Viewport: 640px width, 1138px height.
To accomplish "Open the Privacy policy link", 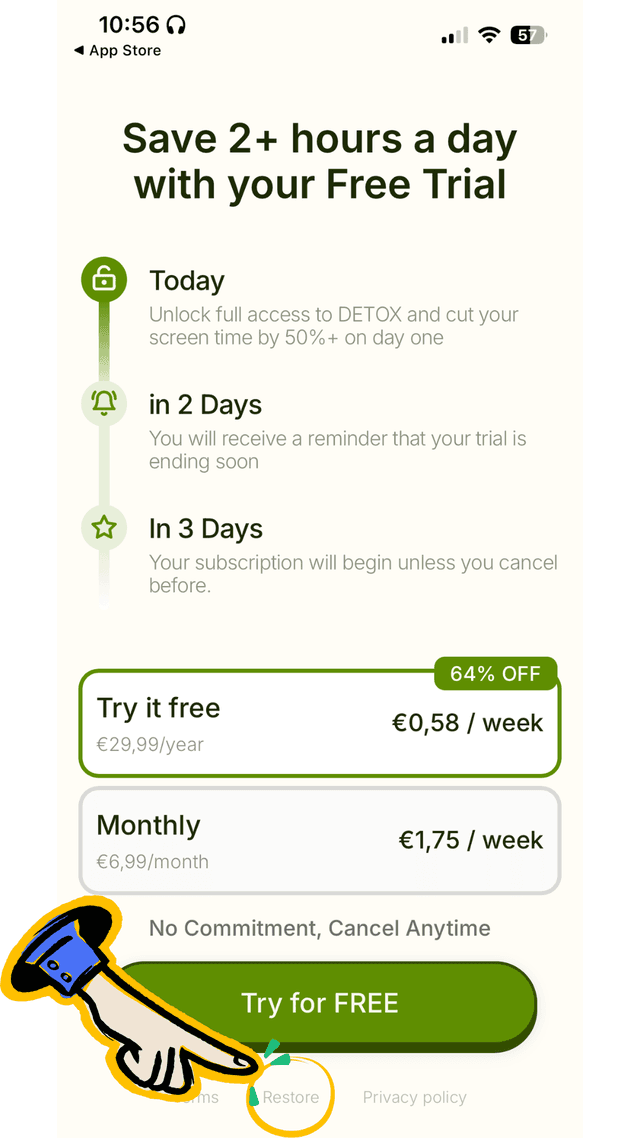I will coord(414,1097).
